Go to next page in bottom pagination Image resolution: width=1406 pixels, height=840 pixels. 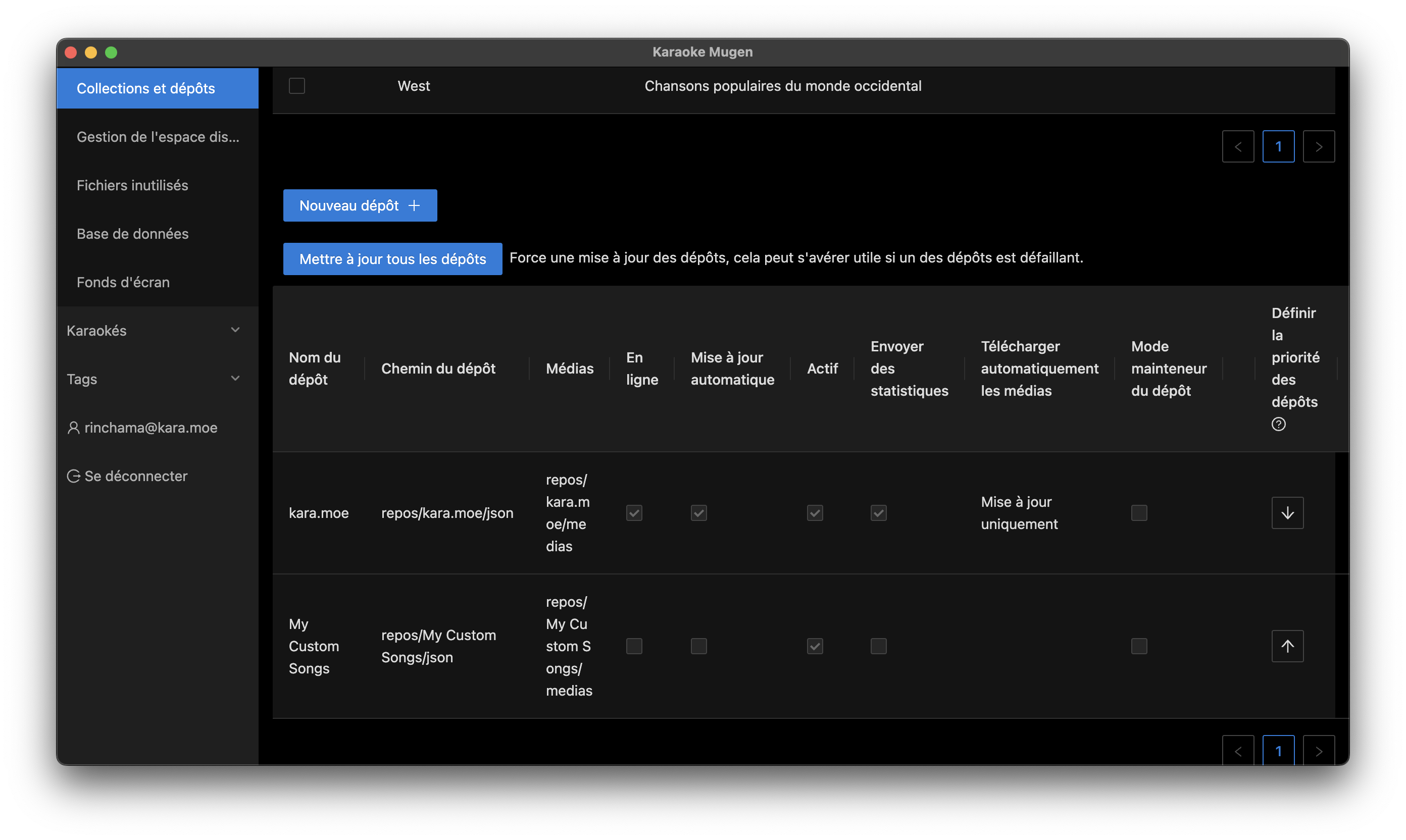[x=1318, y=751]
